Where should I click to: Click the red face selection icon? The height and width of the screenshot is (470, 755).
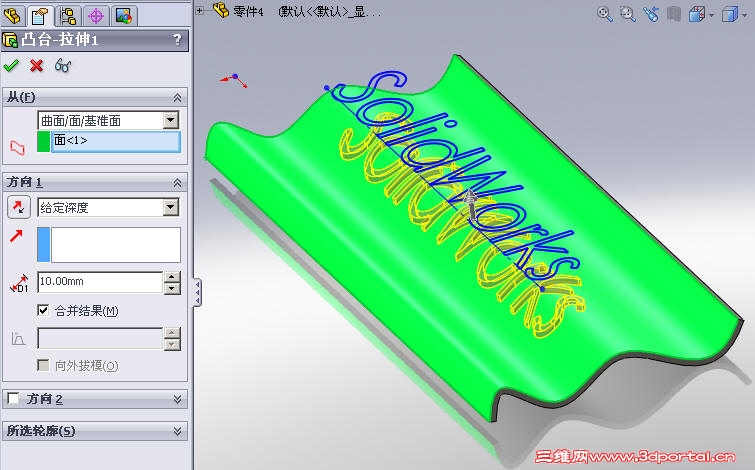click(x=17, y=147)
